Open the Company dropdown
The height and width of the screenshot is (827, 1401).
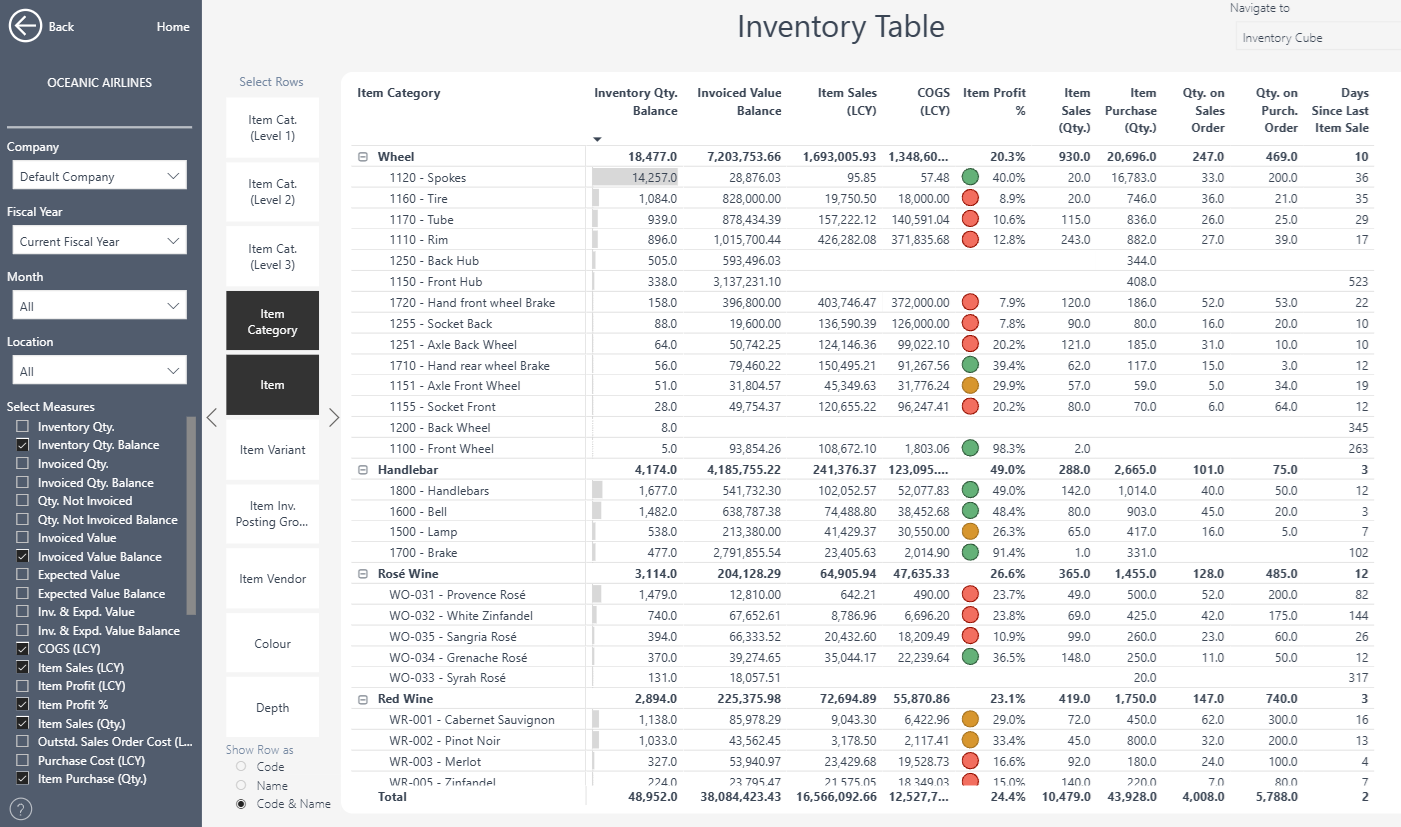[x=99, y=176]
